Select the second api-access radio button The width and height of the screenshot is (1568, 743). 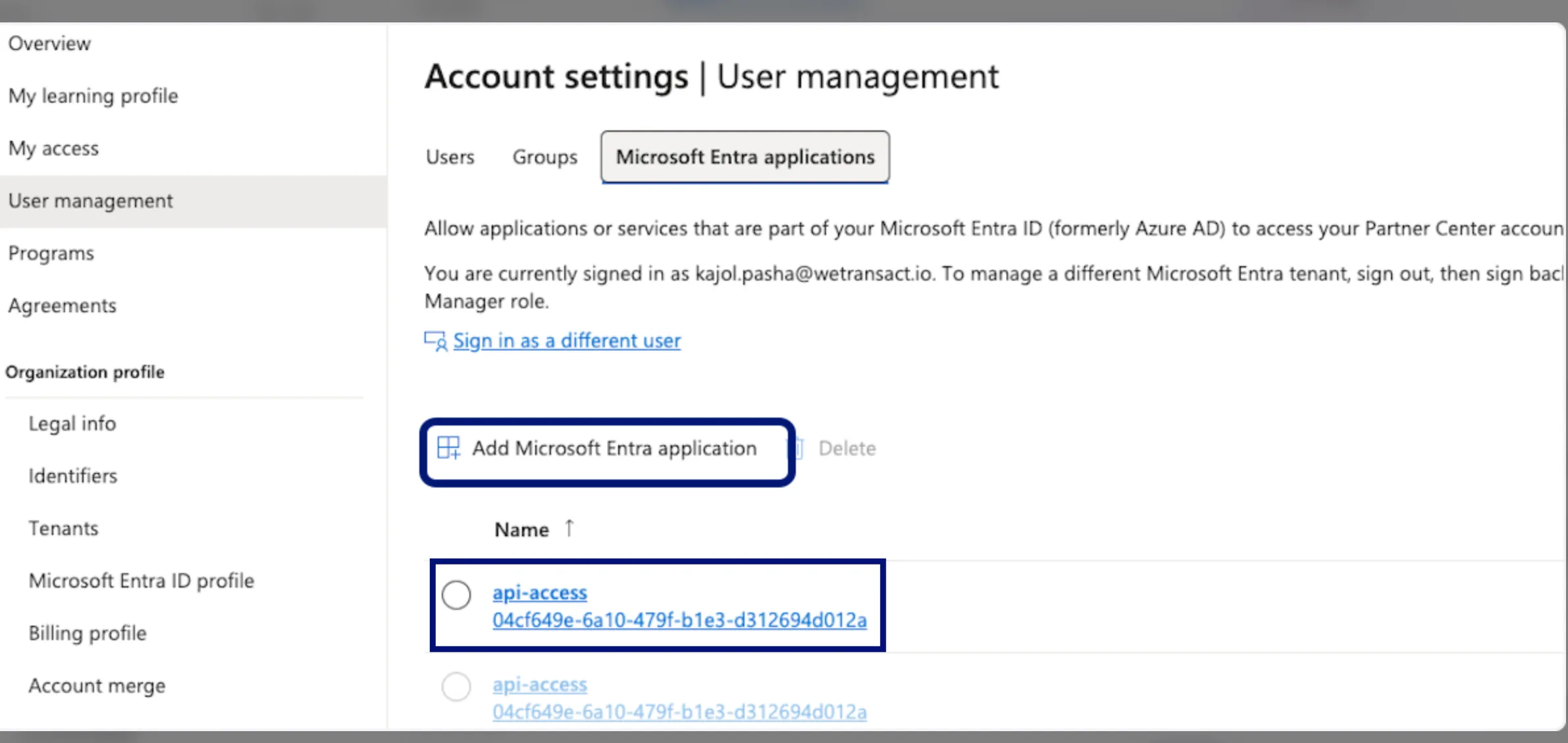tap(456, 686)
